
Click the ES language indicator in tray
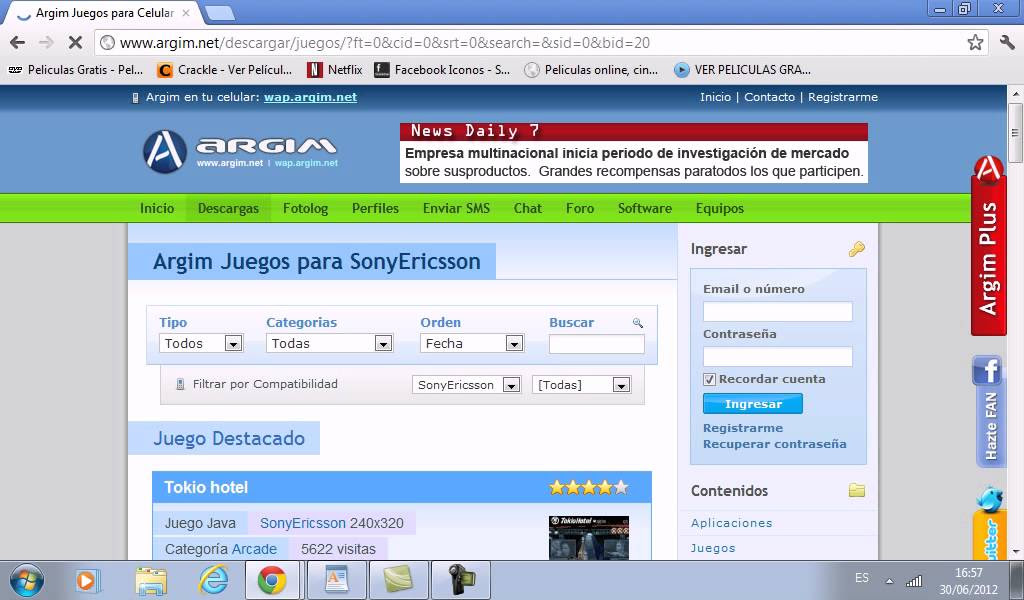tap(861, 578)
